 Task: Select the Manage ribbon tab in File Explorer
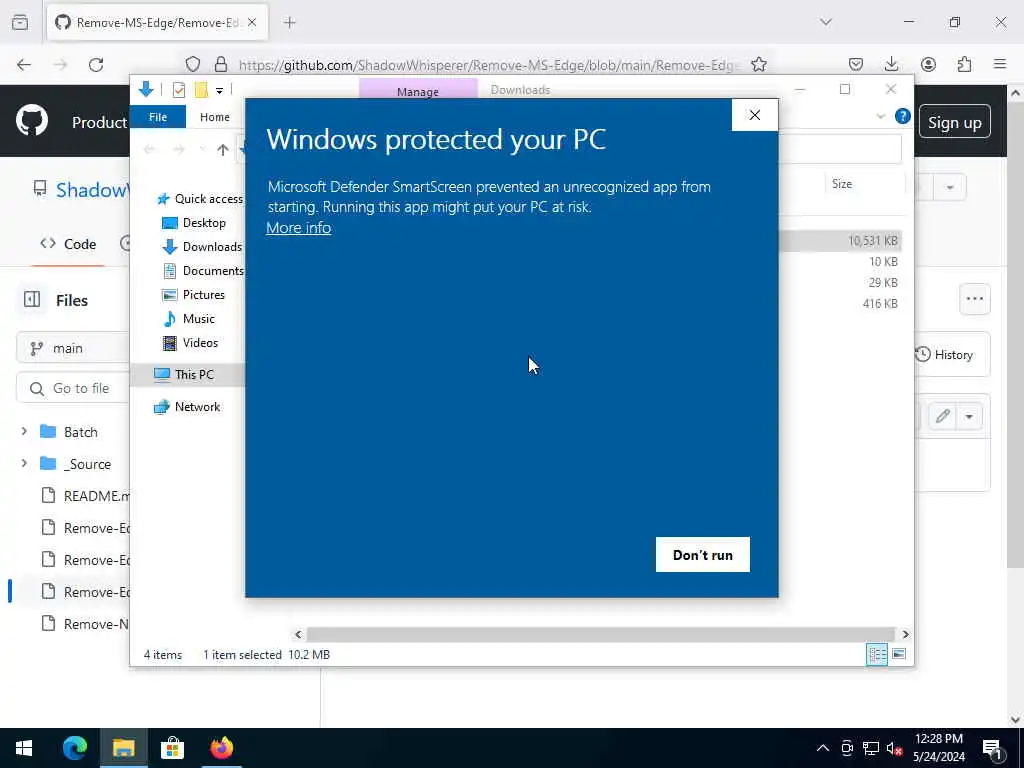click(418, 91)
